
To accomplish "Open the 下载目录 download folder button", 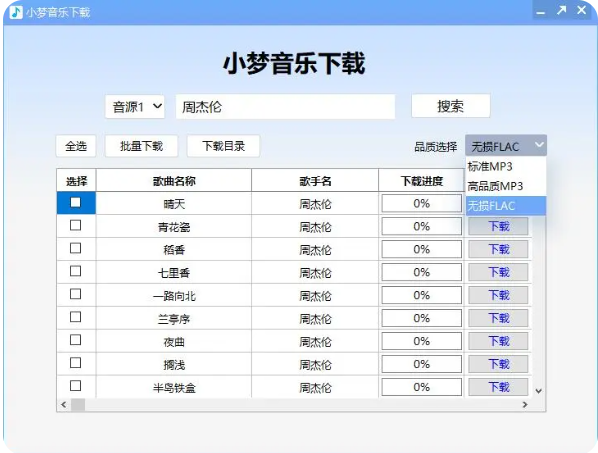I will point(223,146).
